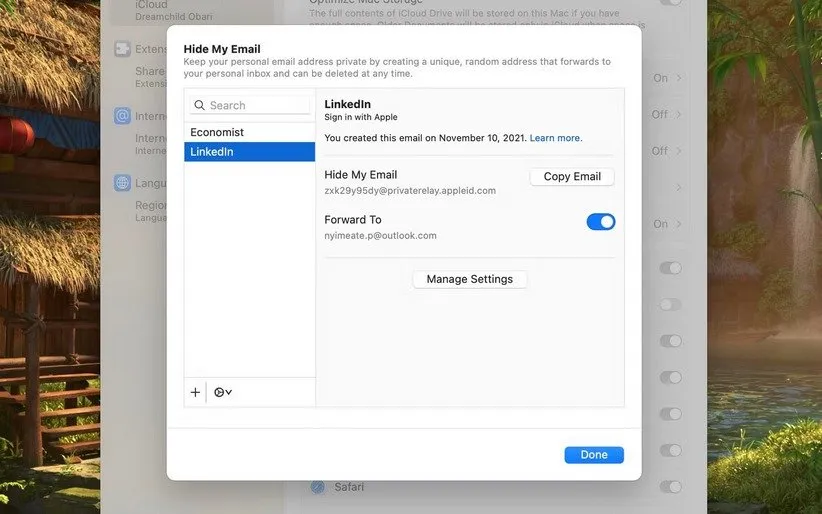The width and height of the screenshot is (822, 514).
Task: Click the Internet Accounts @ icon
Action: [122, 116]
